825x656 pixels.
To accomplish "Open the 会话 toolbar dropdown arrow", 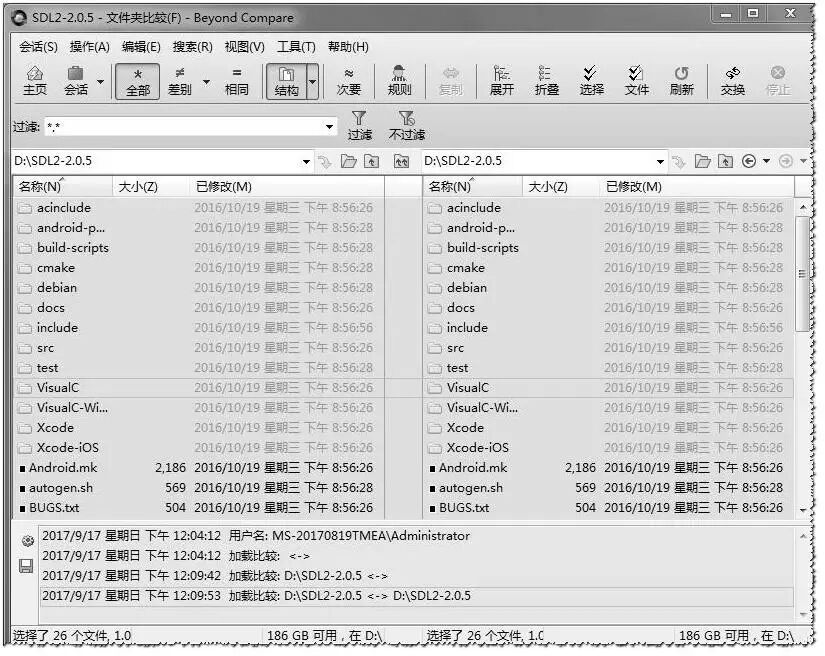I will click(100, 82).
